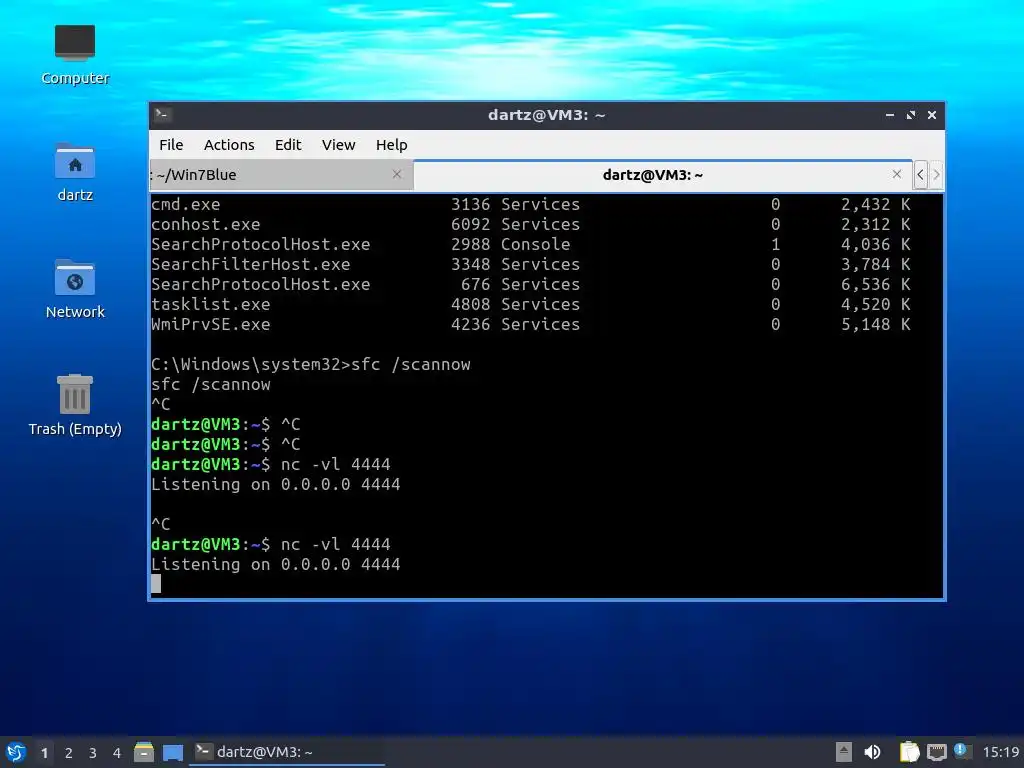Click the update notification tray icon
Image resolution: width=1024 pixels, height=768 pixels.
[x=963, y=751]
